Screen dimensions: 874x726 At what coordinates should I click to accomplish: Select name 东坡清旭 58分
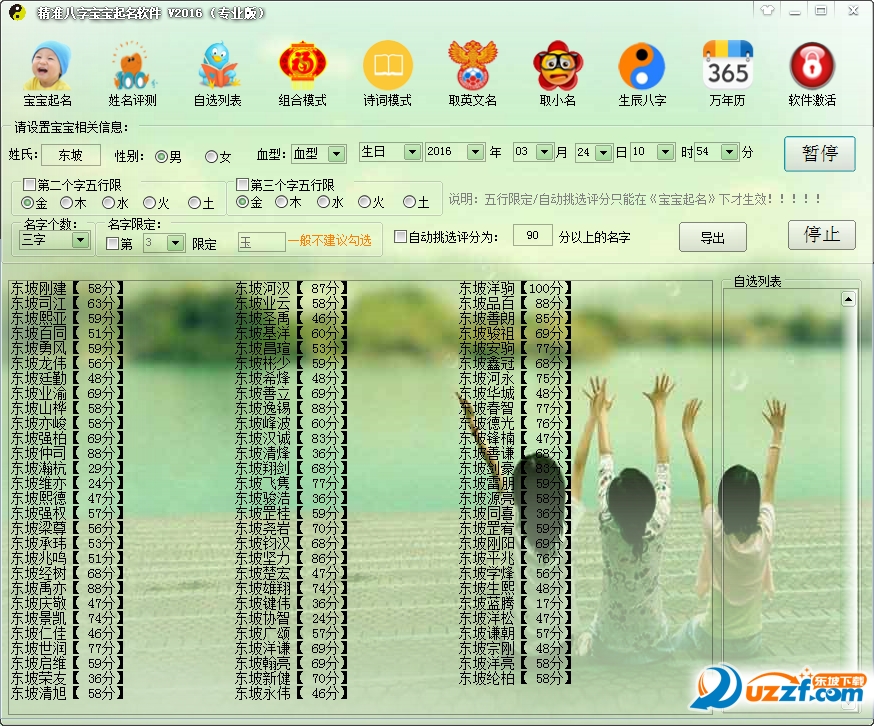(67, 693)
